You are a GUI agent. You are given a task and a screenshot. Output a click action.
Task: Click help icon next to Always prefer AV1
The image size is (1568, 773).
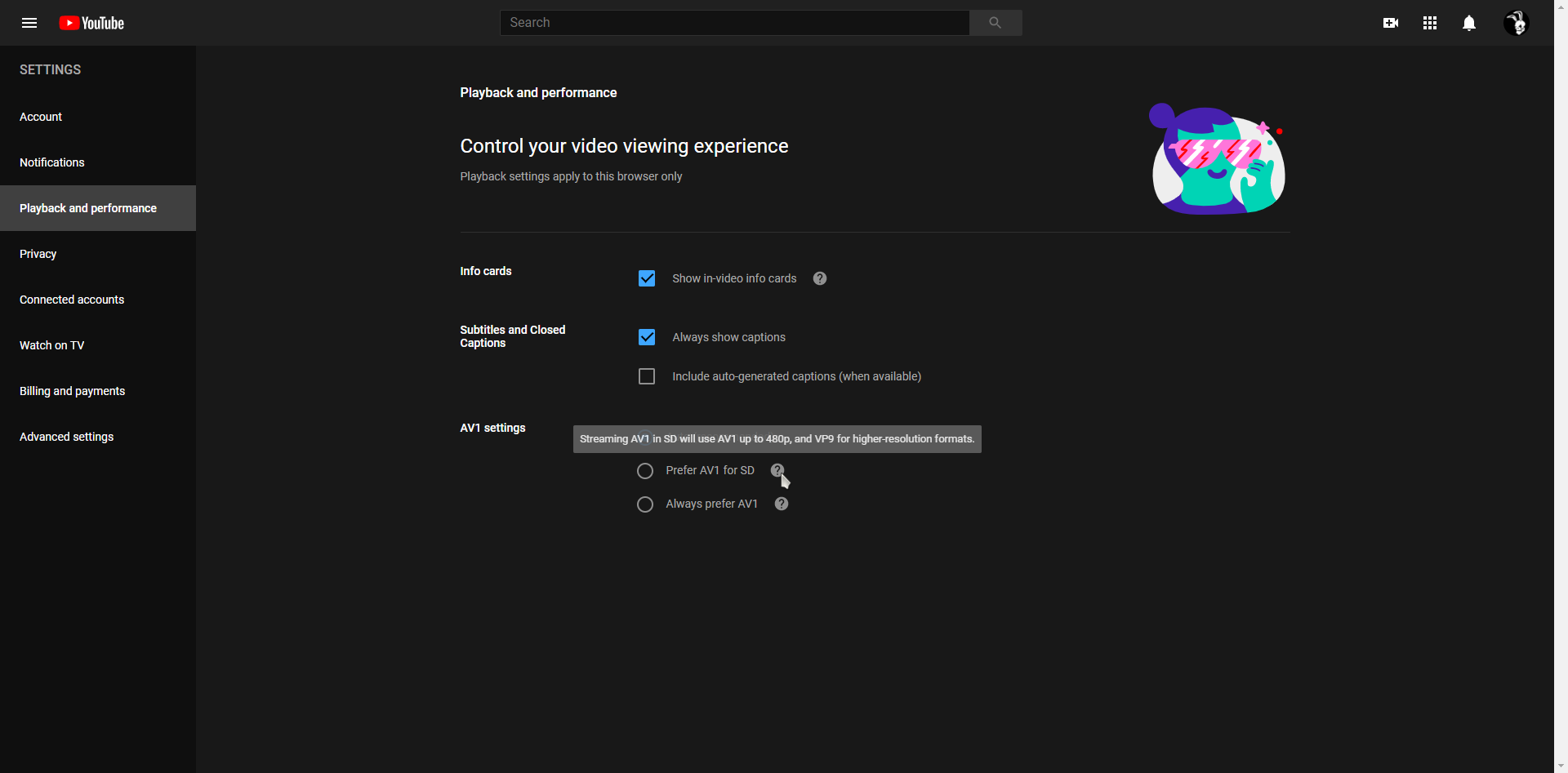pos(782,504)
